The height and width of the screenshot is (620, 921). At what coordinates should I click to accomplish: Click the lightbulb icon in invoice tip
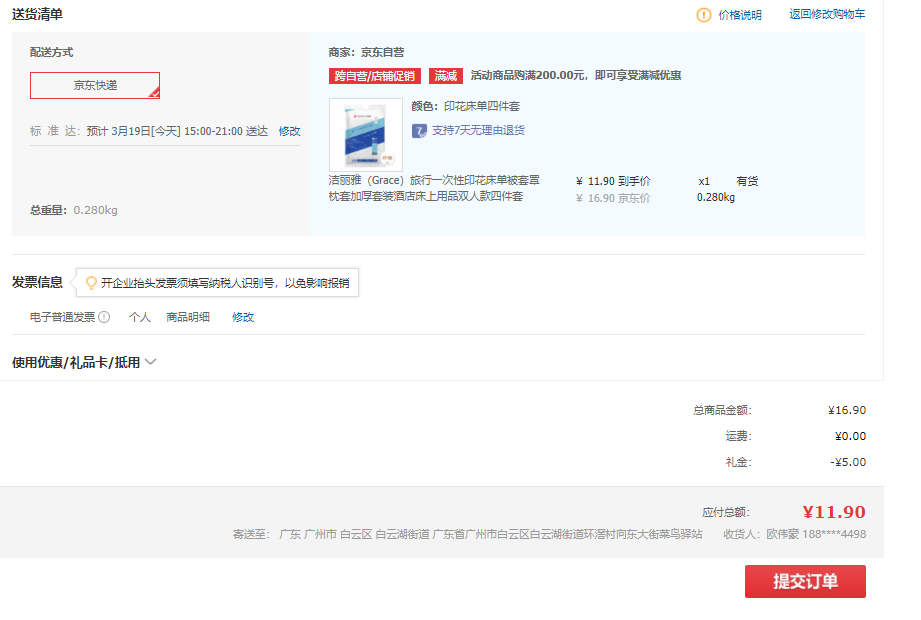click(x=91, y=283)
